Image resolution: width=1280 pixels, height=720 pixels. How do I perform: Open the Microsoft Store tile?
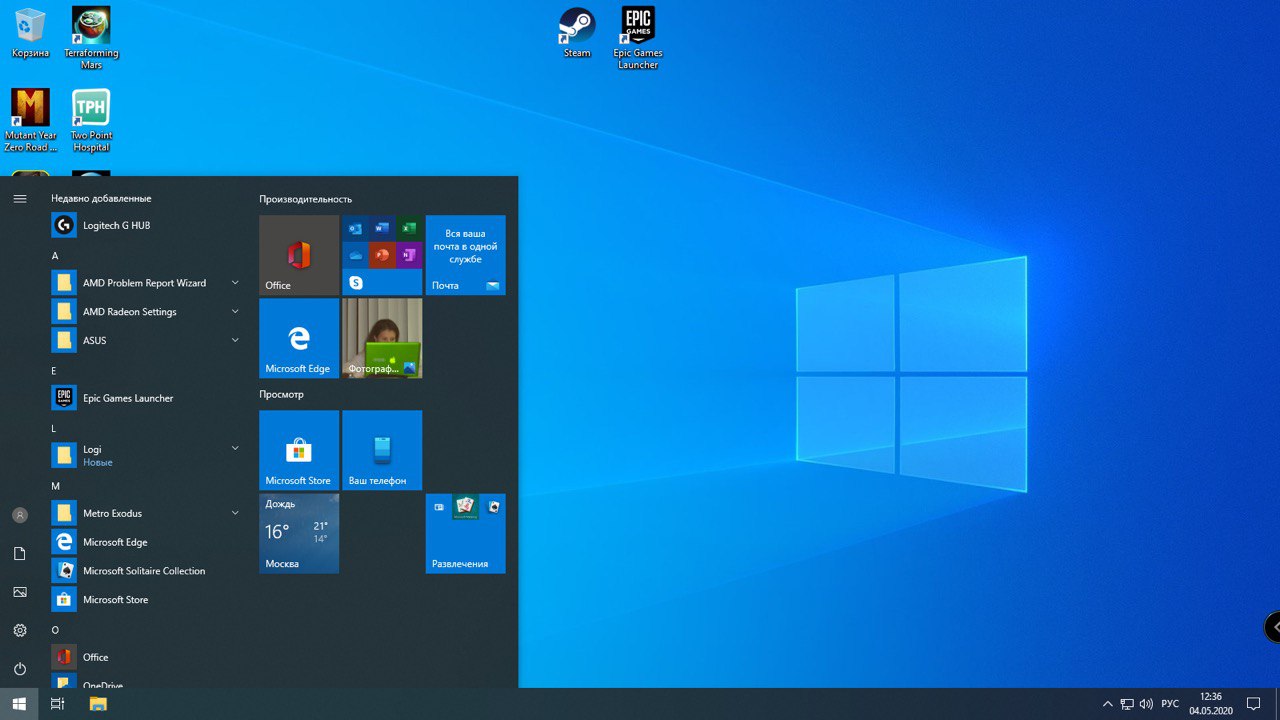coord(299,450)
